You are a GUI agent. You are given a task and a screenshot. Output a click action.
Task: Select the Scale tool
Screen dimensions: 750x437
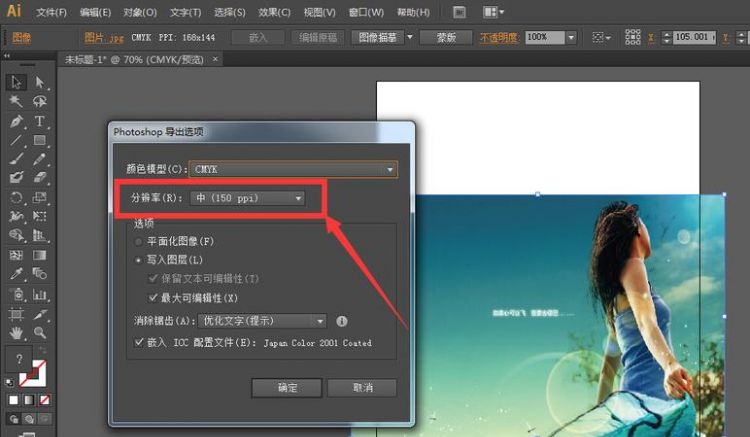[x=40, y=197]
